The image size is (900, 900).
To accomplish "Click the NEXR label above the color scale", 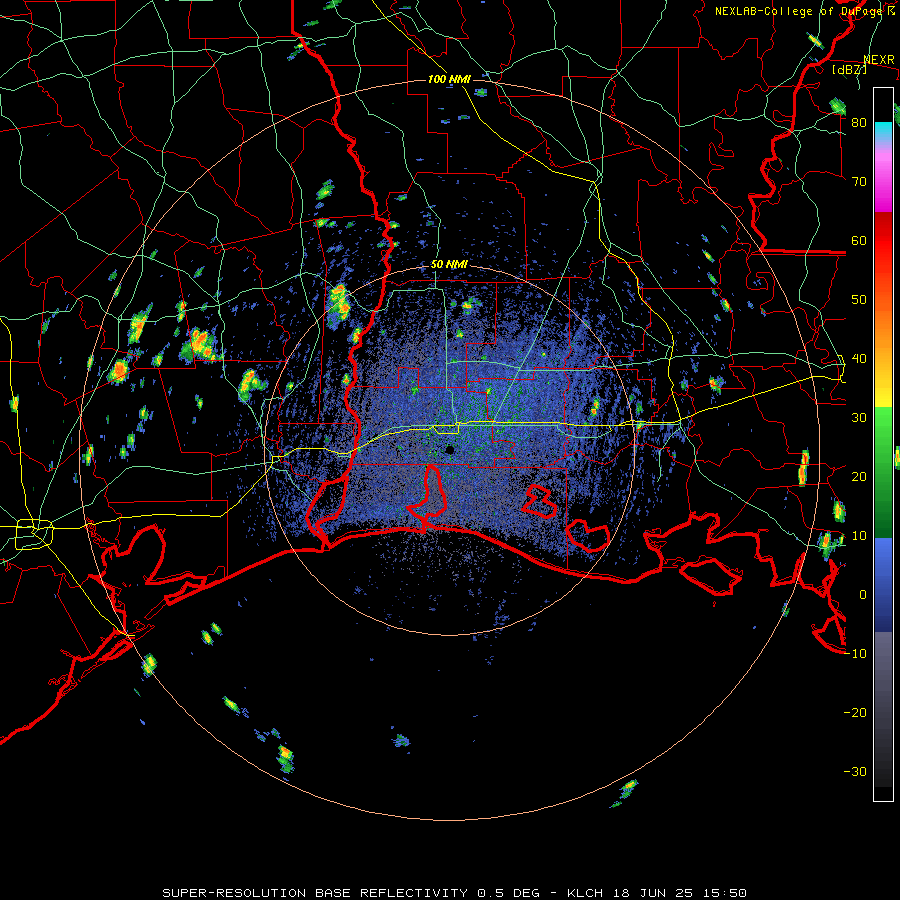I will [879, 60].
